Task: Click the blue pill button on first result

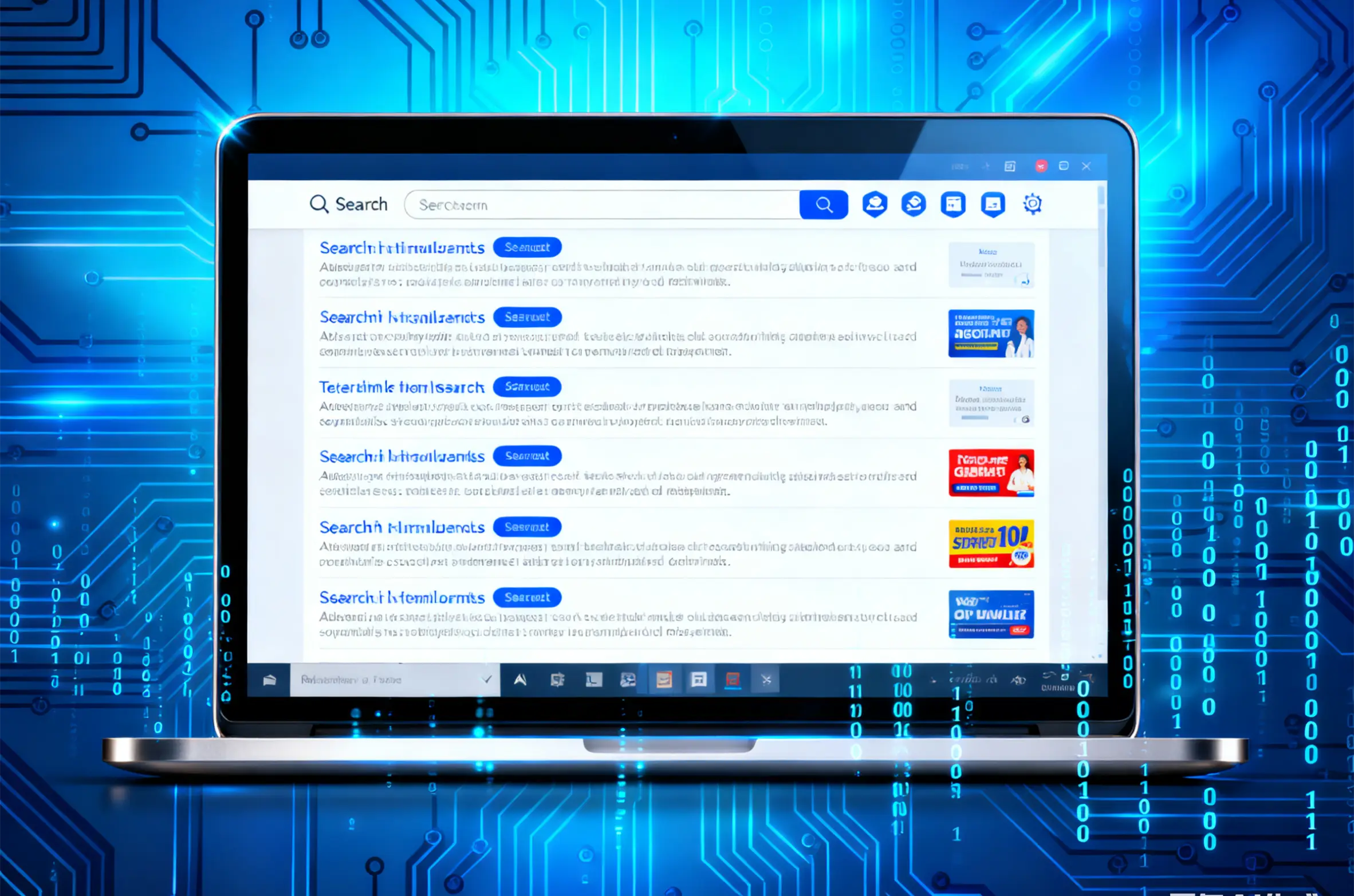Action: point(527,247)
